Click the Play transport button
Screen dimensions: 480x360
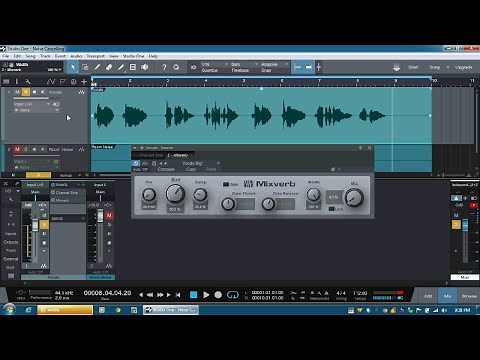[x=206, y=295]
